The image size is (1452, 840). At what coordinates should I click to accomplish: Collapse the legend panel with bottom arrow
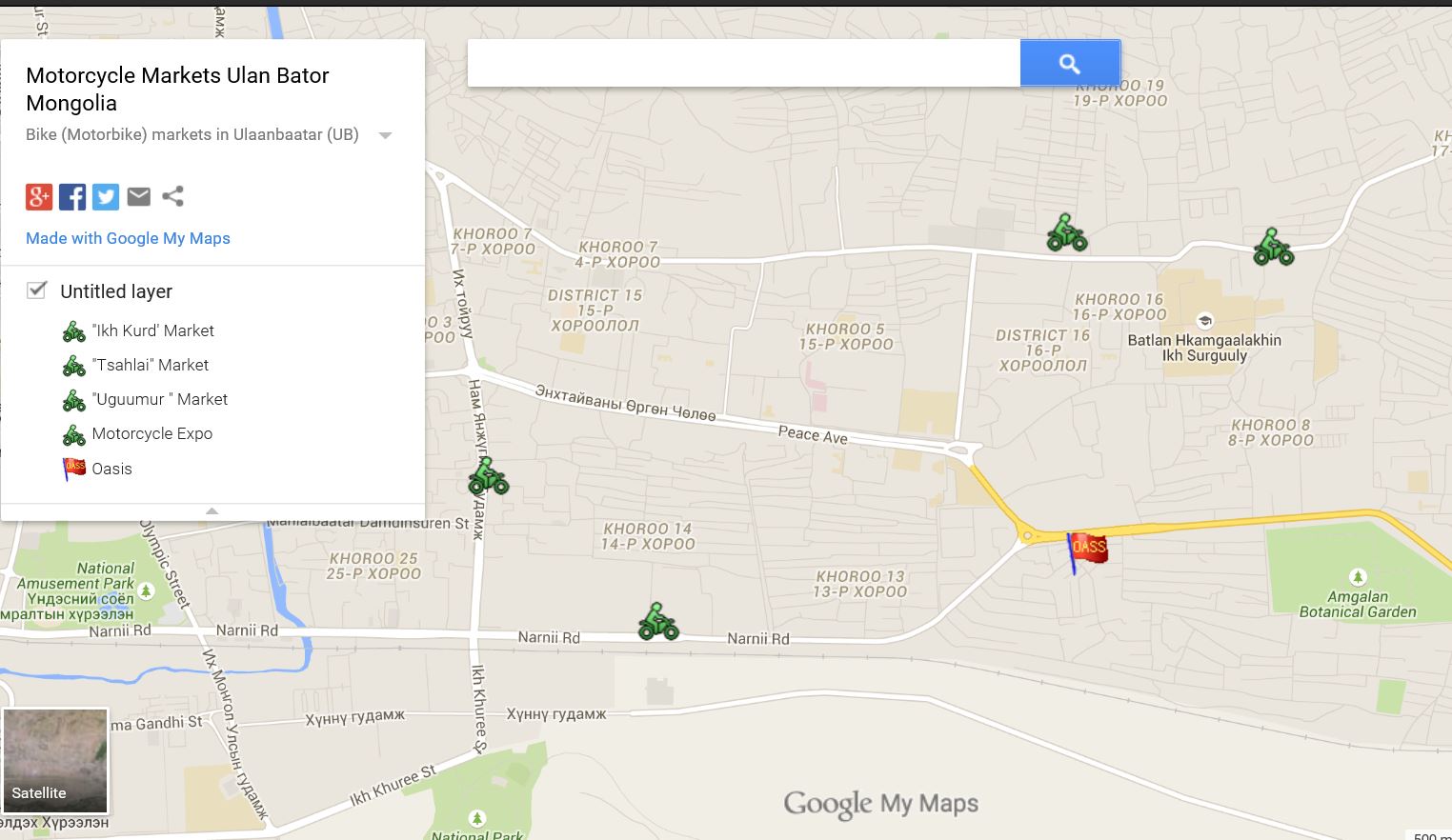coord(212,511)
